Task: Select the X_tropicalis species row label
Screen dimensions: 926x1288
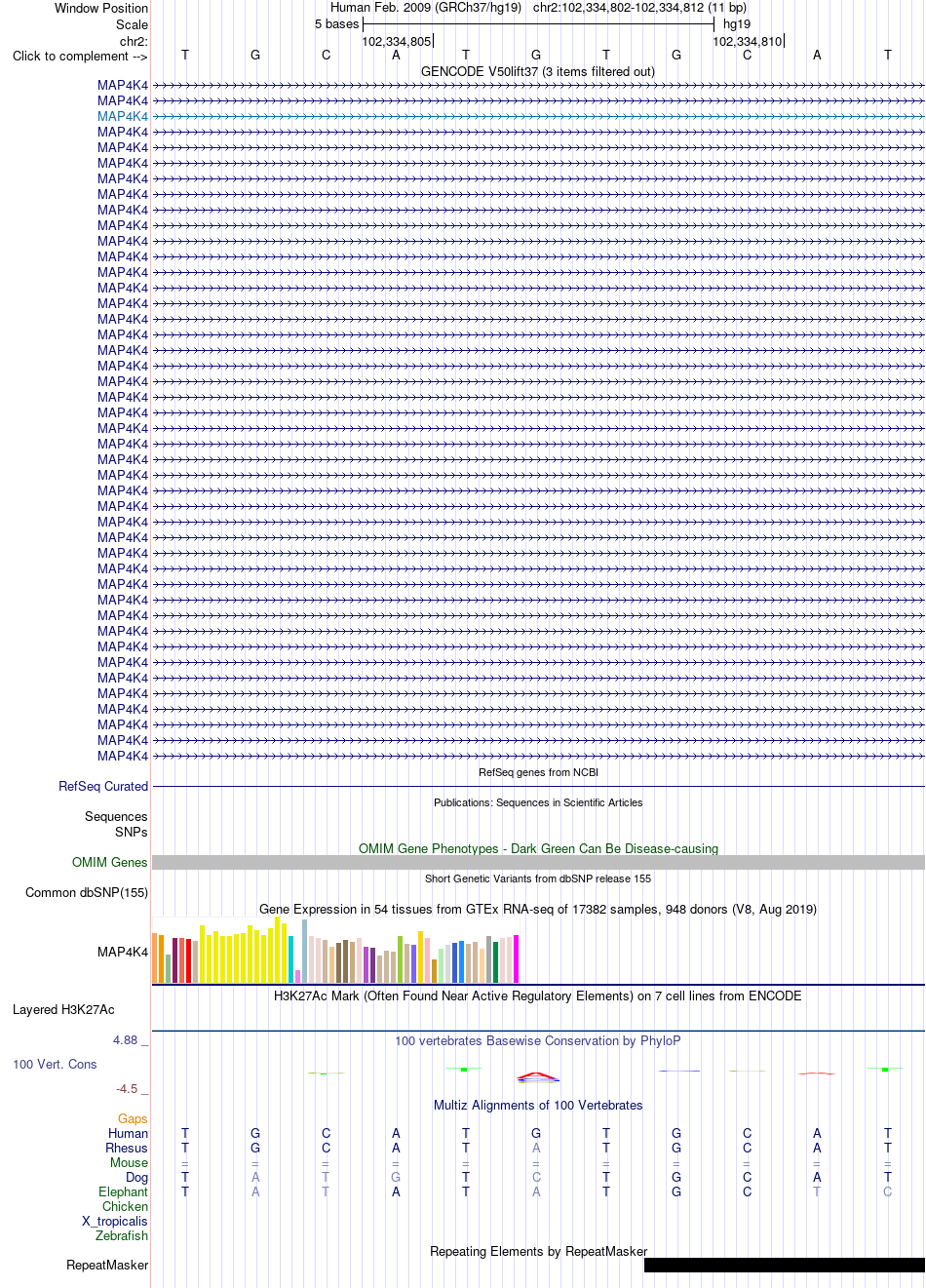Action: (x=115, y=1221)
